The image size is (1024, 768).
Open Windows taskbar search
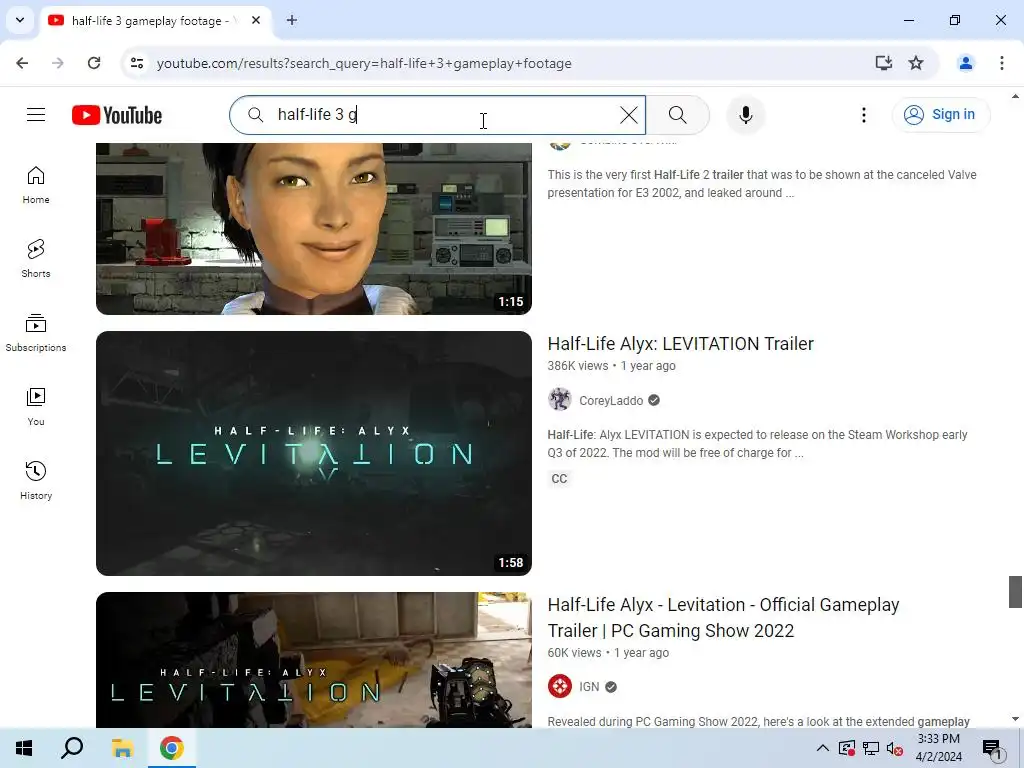tap(72, 748)
